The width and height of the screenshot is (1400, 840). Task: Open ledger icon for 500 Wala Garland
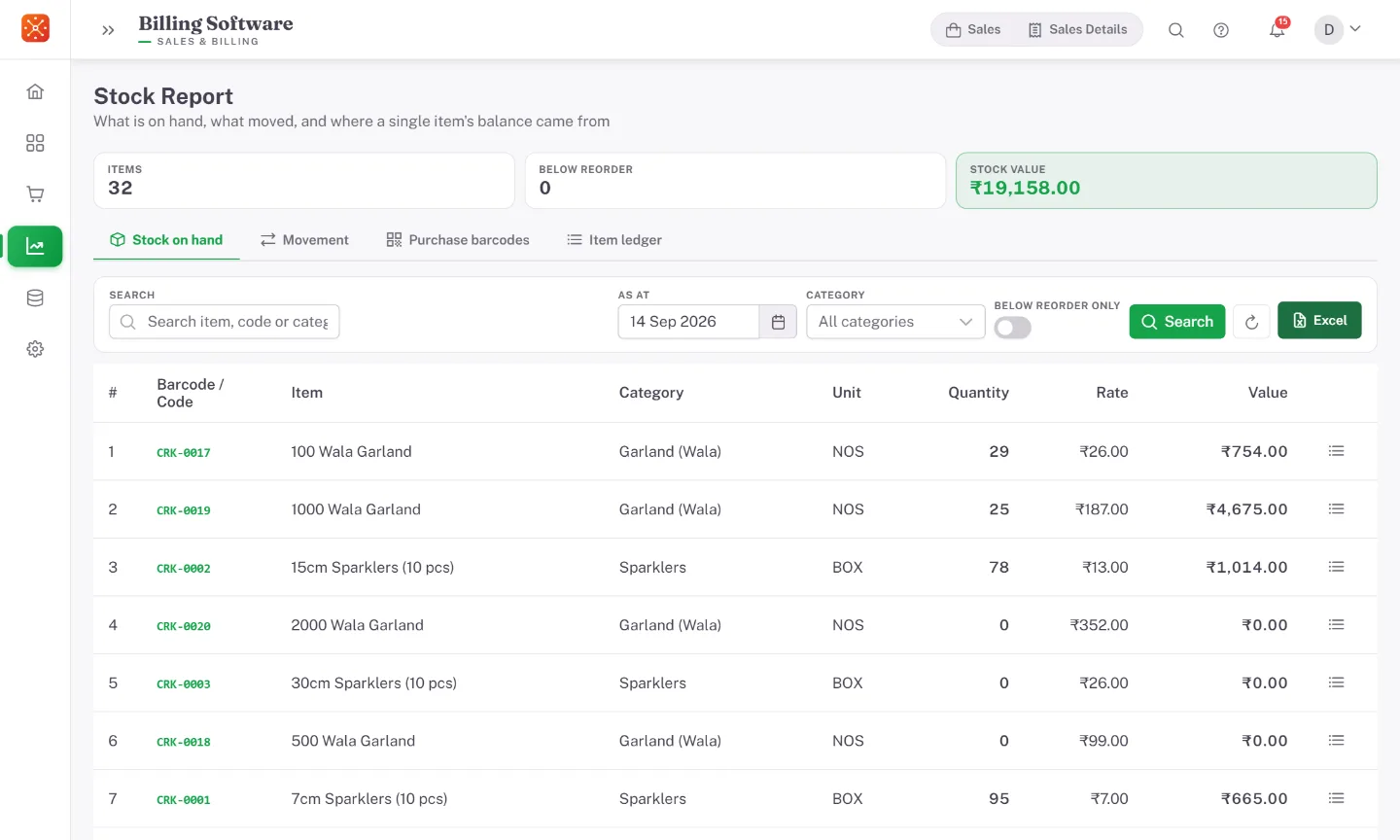tap(1337, 741)
